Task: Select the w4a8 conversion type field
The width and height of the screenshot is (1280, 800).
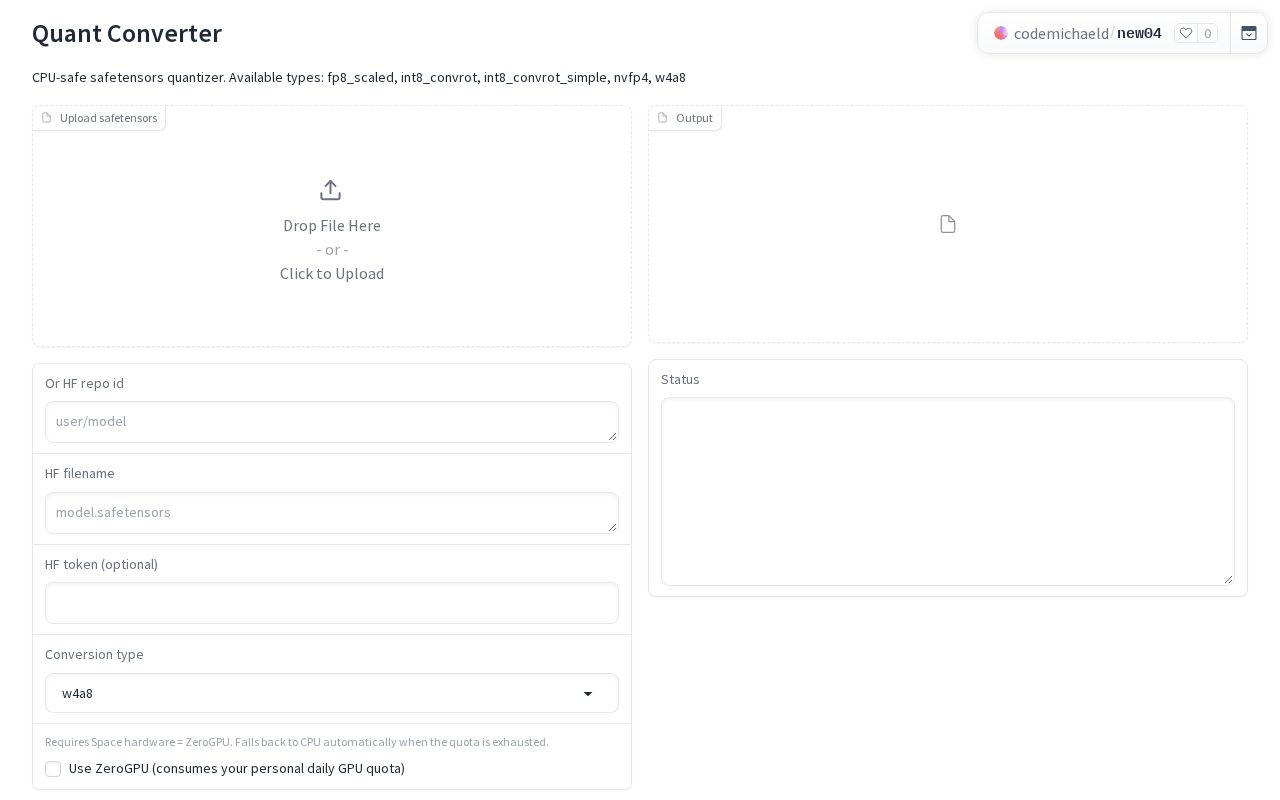Action: pyautogui.click(x=332, y=693)
